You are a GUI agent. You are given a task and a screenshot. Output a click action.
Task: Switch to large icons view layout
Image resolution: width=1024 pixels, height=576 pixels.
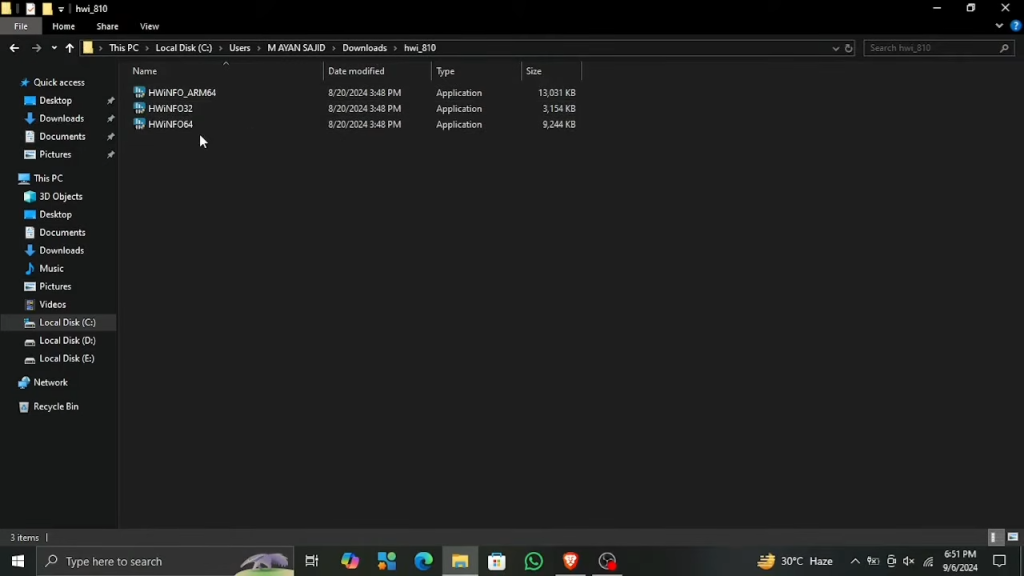(1013, 537)
